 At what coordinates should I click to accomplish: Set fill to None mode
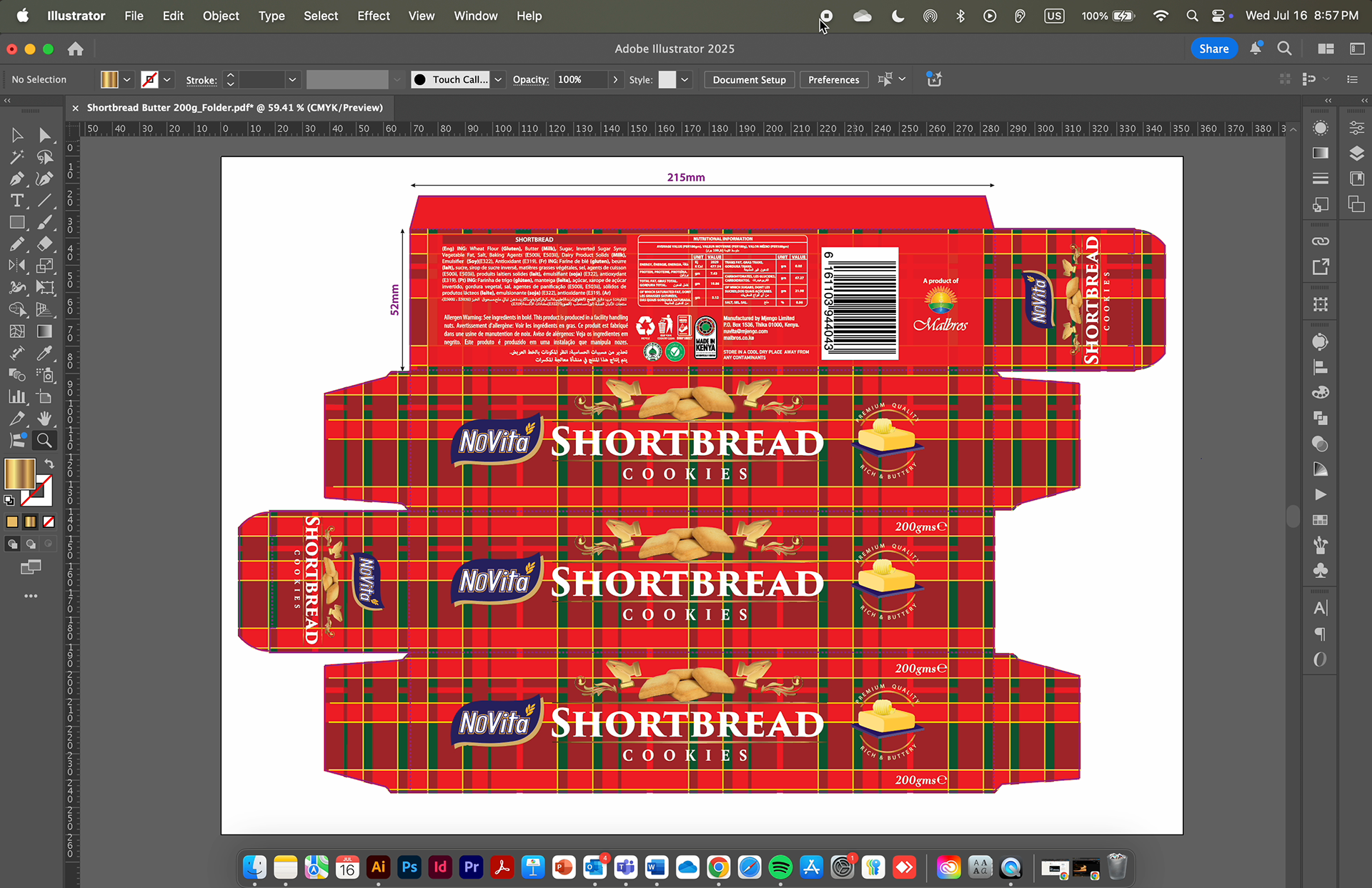click(49, 522)
